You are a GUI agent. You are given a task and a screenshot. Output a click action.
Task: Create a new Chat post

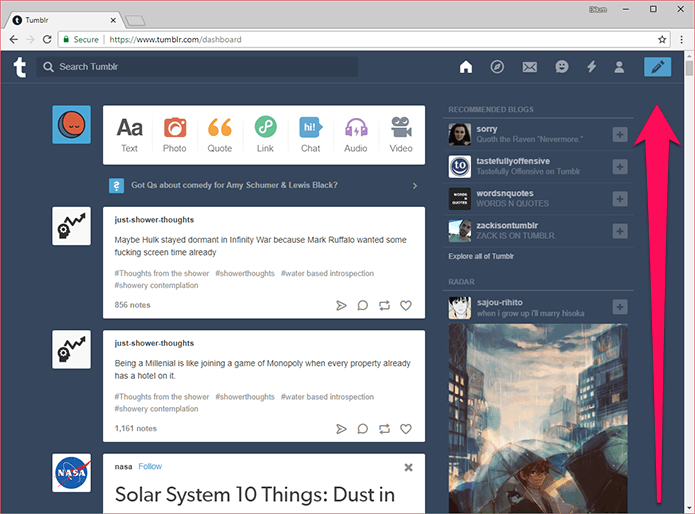click(x=310, y=135)
